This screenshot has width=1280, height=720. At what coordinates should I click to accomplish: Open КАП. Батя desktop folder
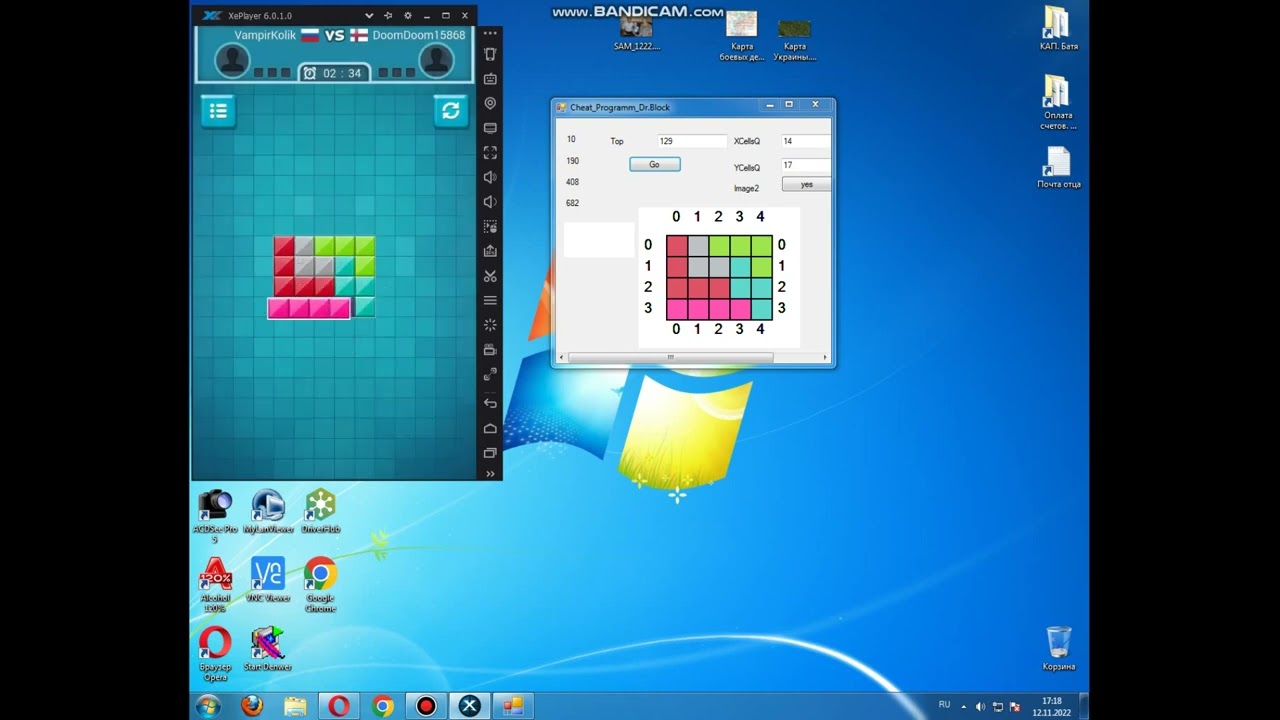click(x=1058, y=28)
